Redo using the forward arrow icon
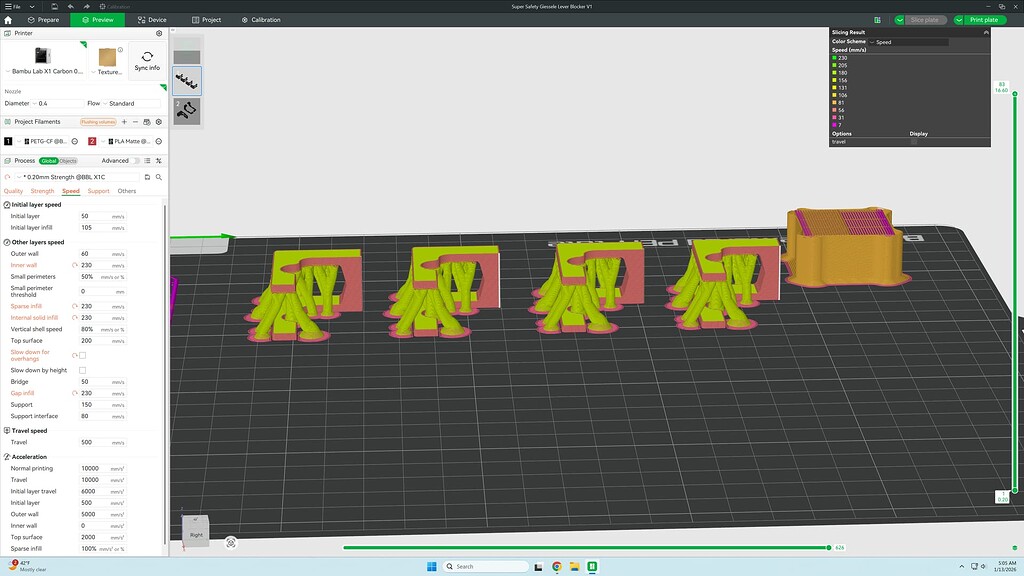This screenshot has height=576, width=1024. [86, 7]
